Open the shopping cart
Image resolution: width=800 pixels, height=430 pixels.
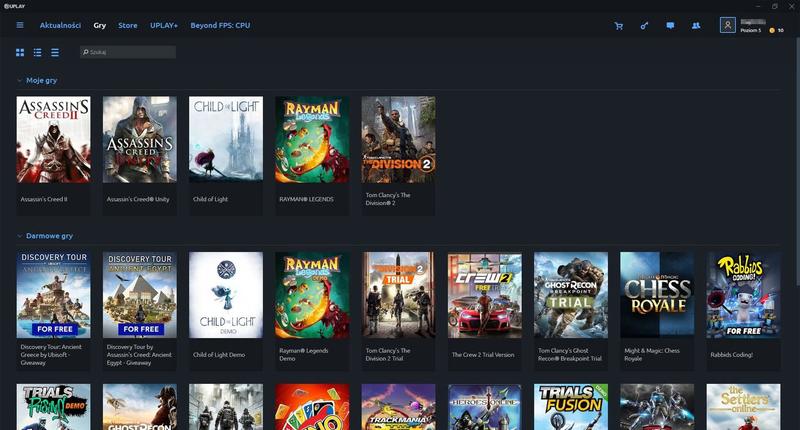[x=618, y=26]
